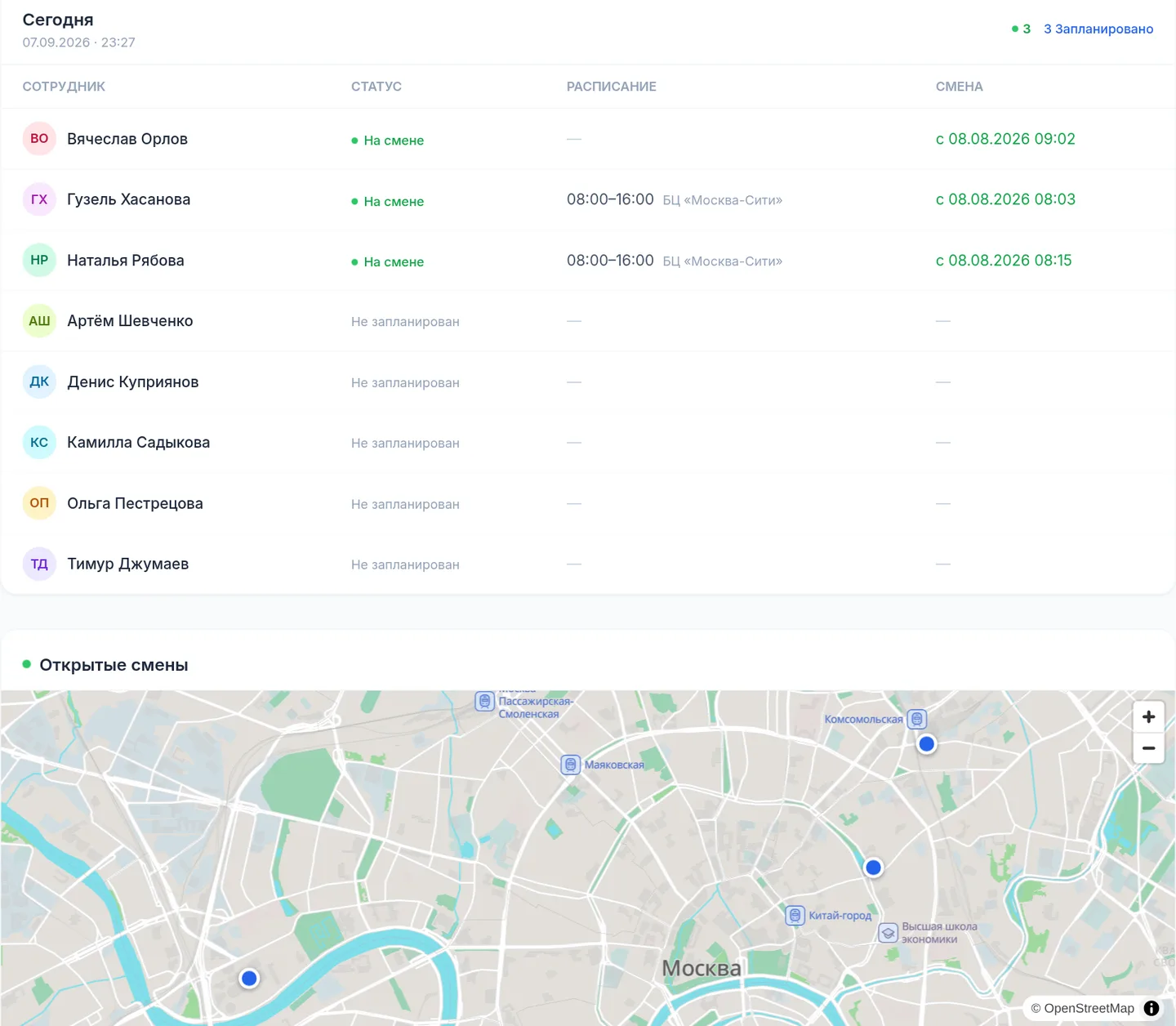1176x1026 pixels.
Task: Click the ГХ avatar for Гузель Хасанова
Action: (x=39, y=199)
